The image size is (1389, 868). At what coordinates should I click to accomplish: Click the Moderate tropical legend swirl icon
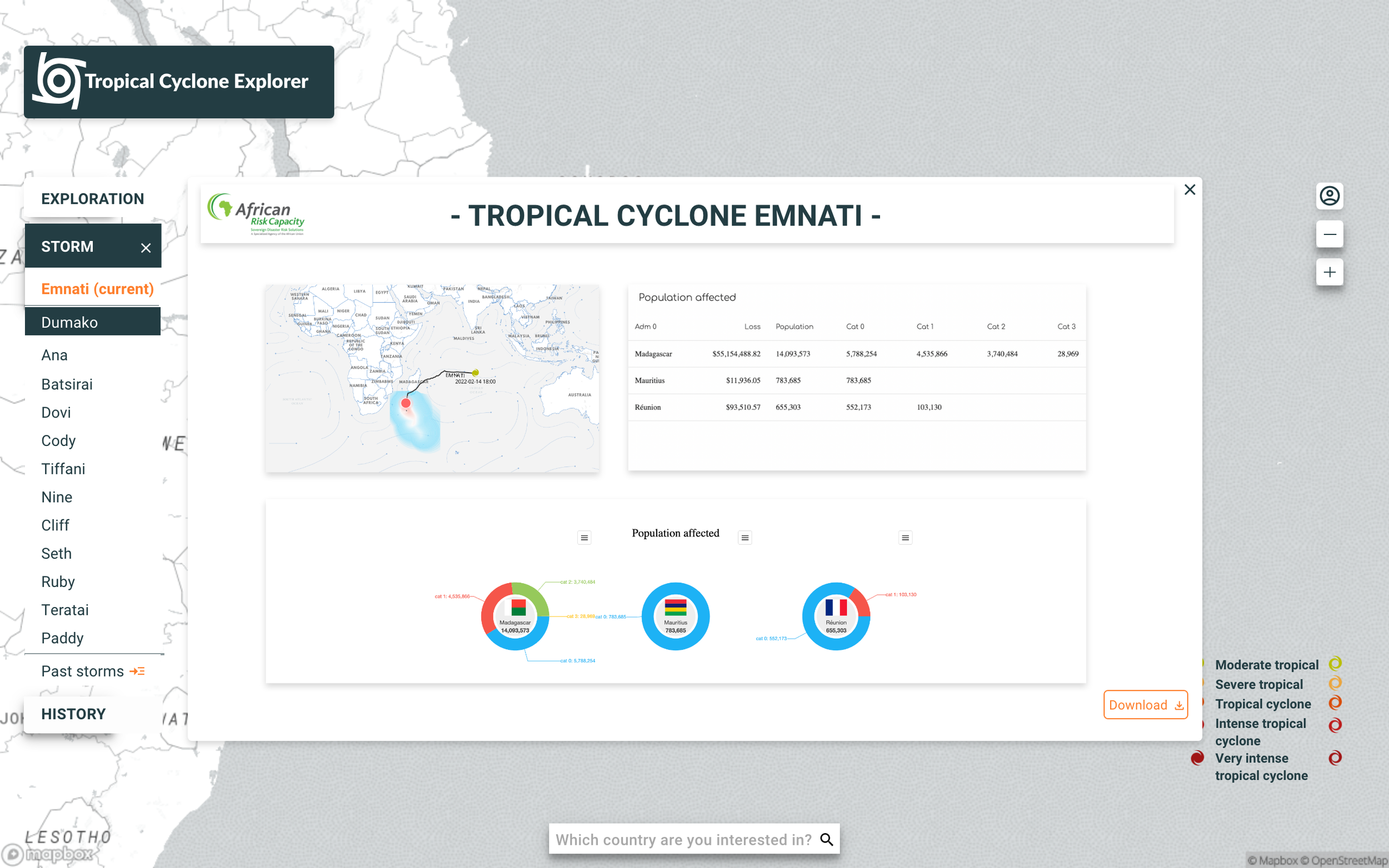[x=1335, y=664]
